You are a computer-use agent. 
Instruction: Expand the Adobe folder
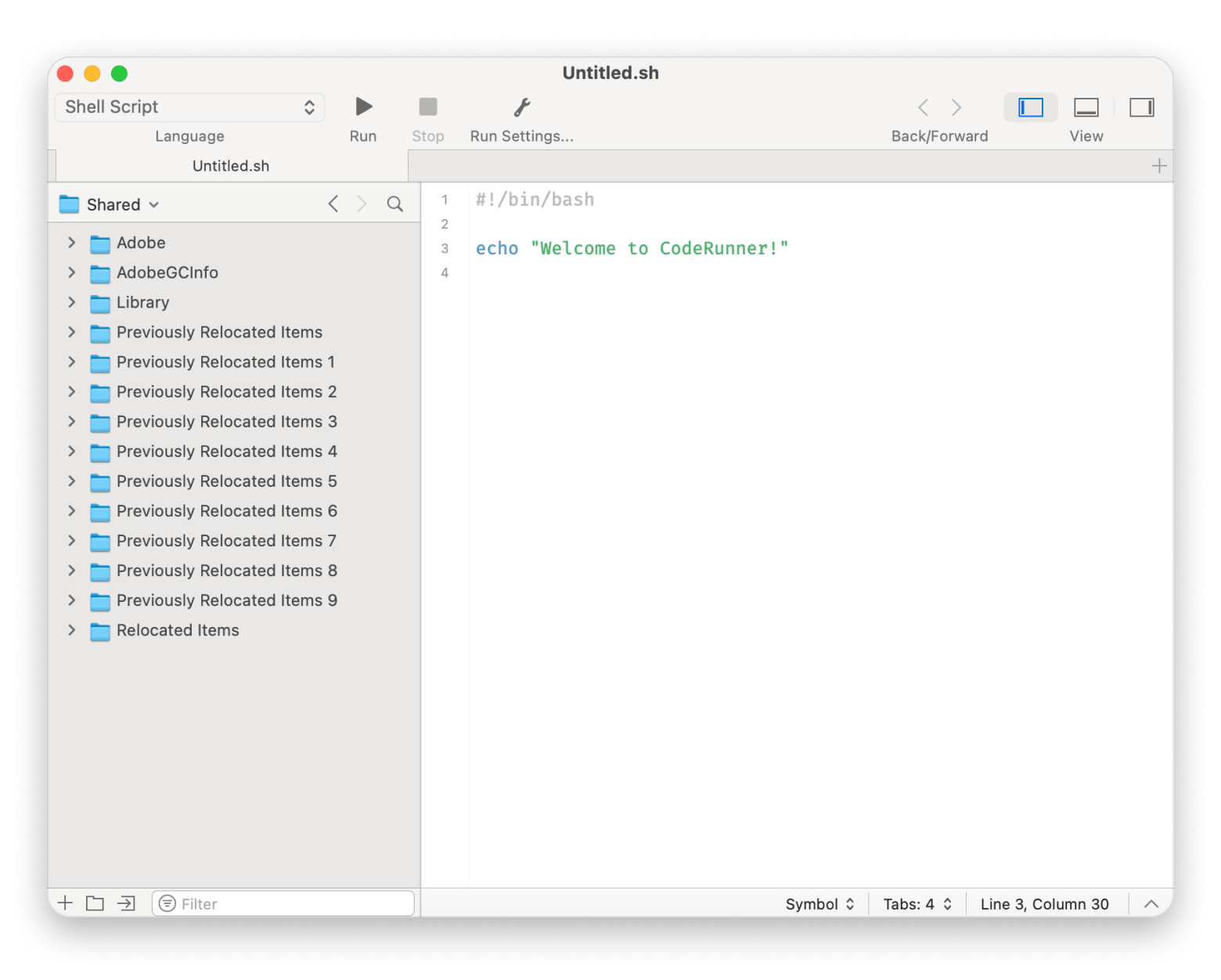click(72, 243)
